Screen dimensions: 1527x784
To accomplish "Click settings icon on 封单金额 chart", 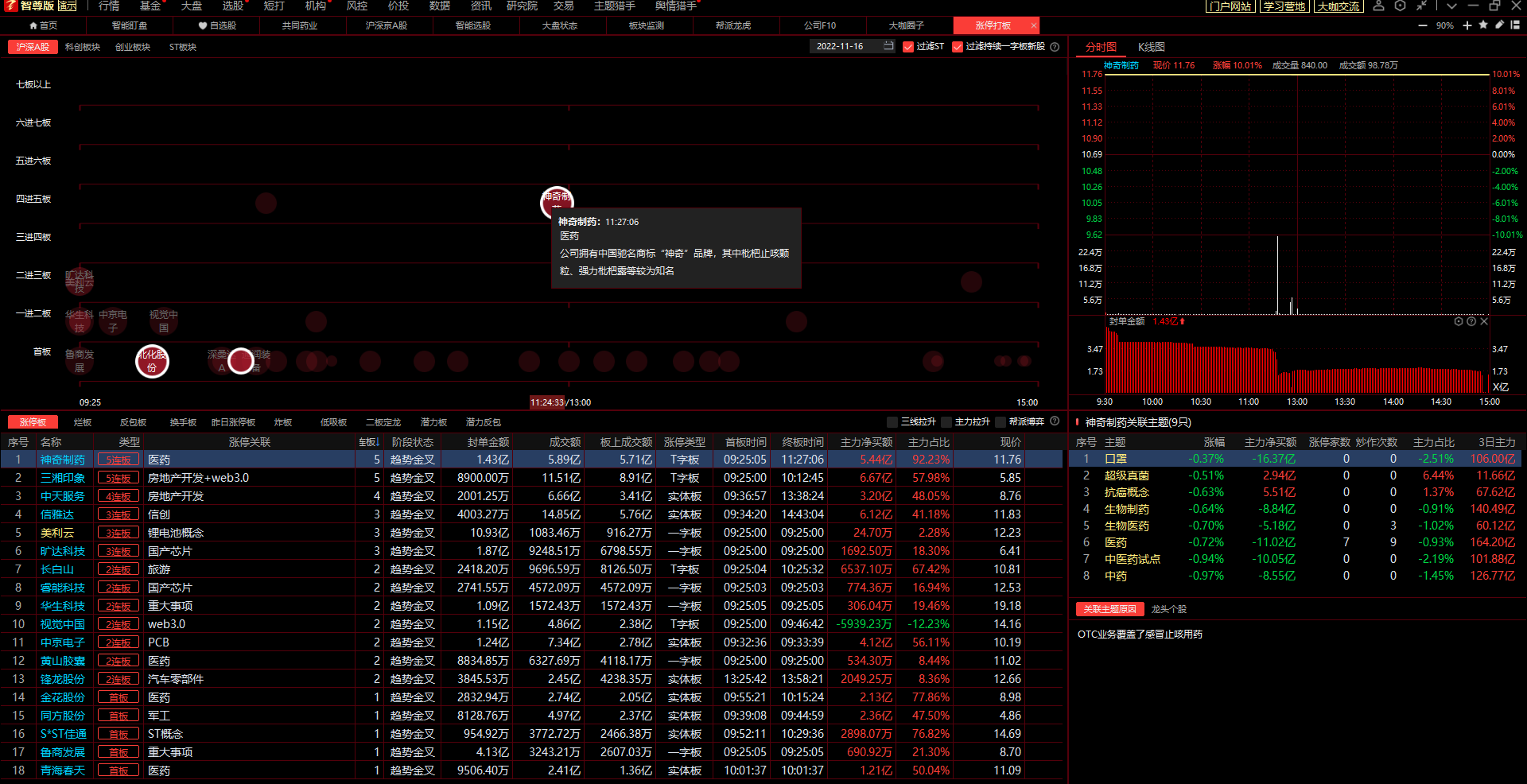I will point(1459,321).
